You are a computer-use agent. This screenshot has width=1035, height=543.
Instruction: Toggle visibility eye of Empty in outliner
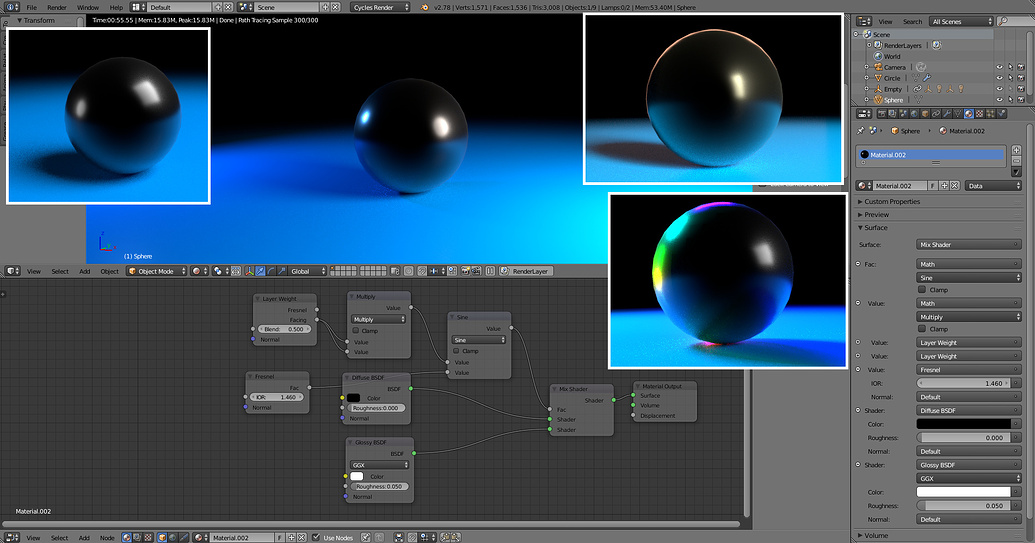pyautogui.click(x=999, y=88)
